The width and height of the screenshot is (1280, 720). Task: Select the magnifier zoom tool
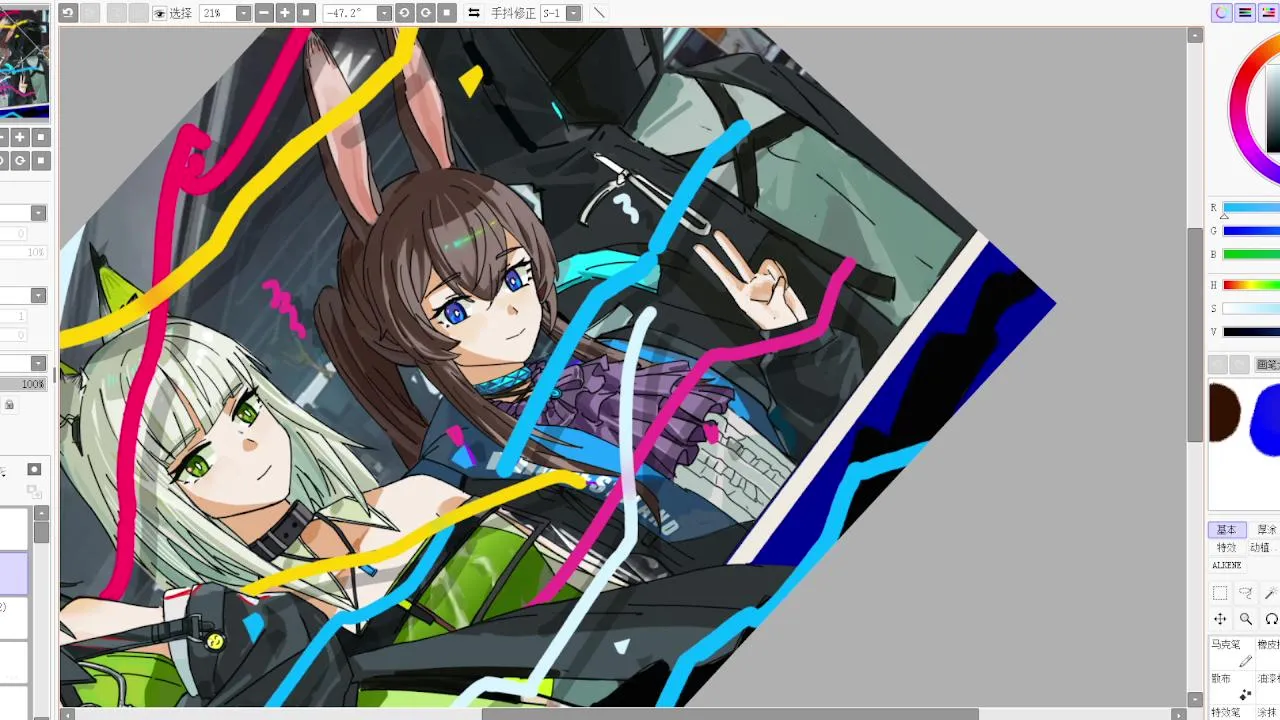click(x=1245, y=620)
